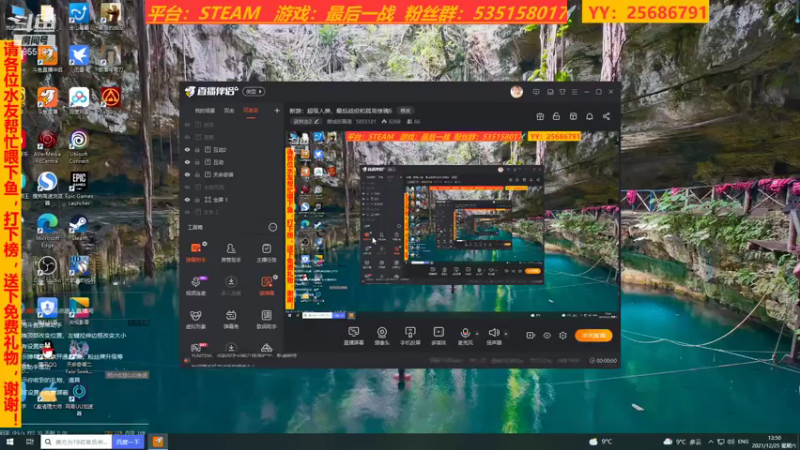Image resolution: width=800 pixels, height=450 pixels.
Task: Open the Windows Start button
Action: [10, 442]
